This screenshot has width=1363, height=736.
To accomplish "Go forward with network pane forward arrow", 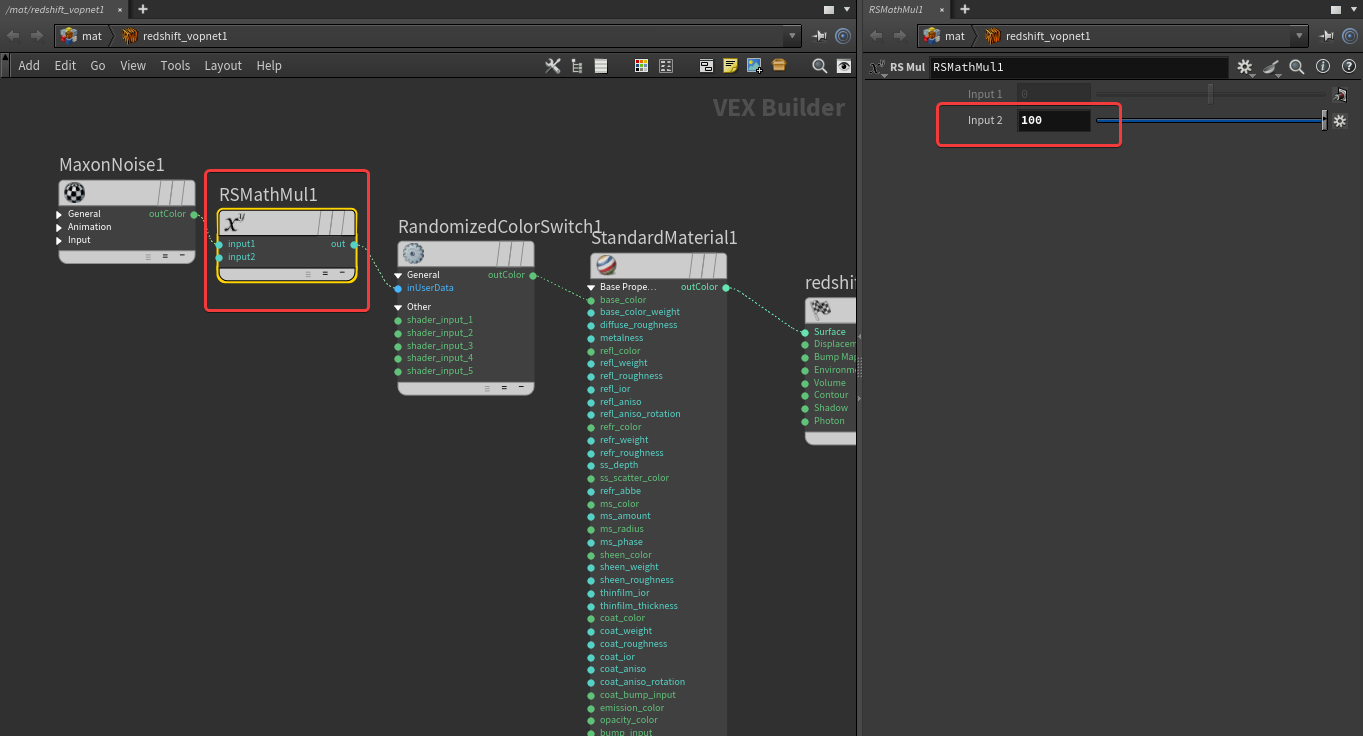I will coord(37,36).
